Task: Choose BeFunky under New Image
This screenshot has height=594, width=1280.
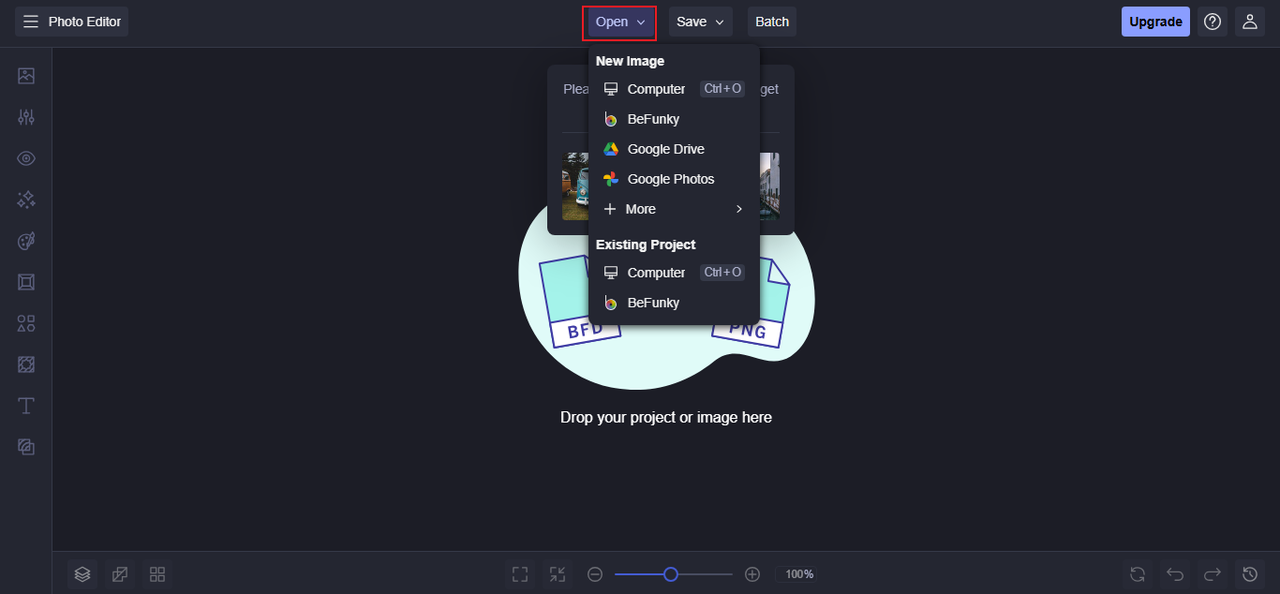Action: [674, 119]
